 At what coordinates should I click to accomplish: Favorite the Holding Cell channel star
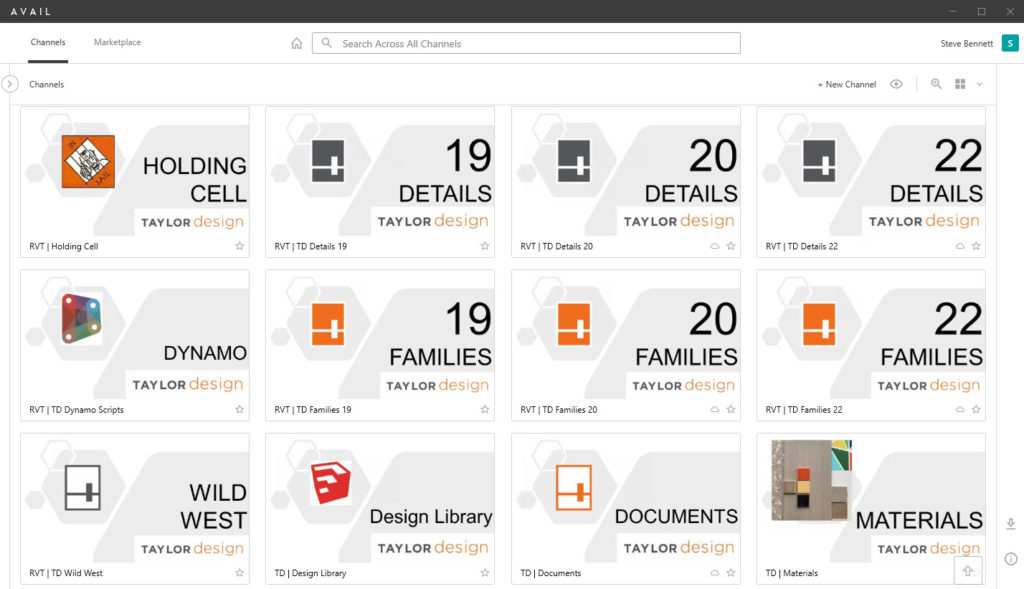coord(240,246)
